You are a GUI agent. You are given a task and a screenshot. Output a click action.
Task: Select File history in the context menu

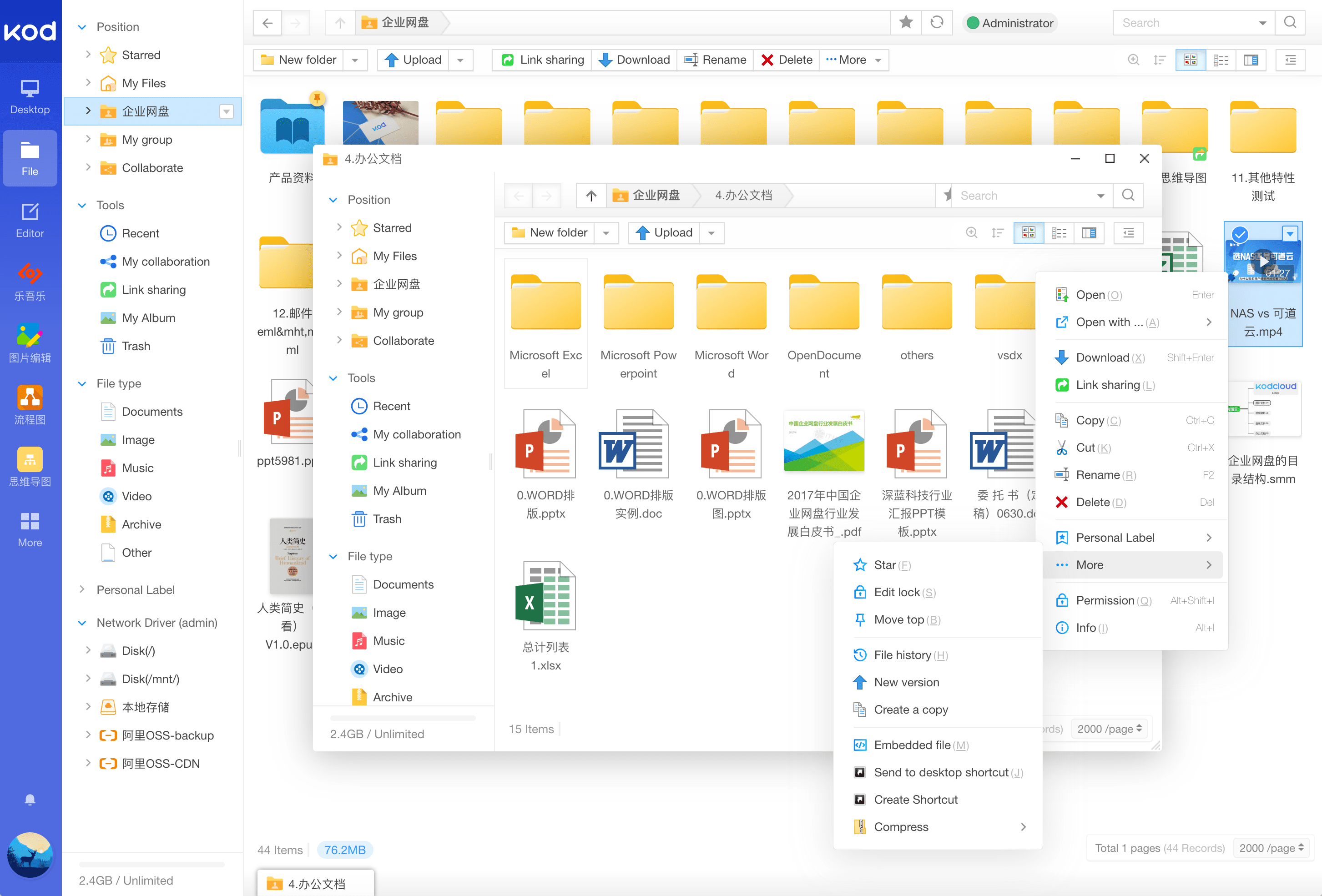click(906, 655)
